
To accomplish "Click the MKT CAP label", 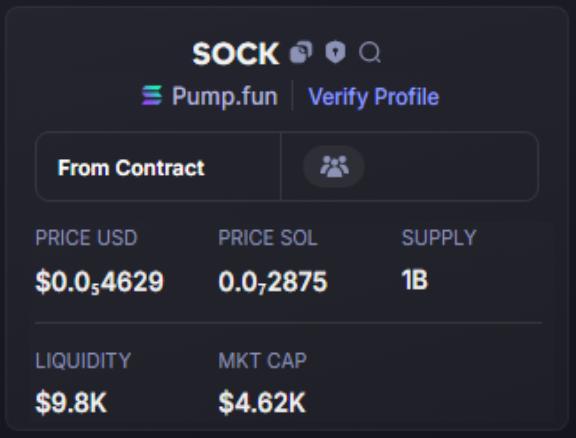I will [x=262, y=360].
